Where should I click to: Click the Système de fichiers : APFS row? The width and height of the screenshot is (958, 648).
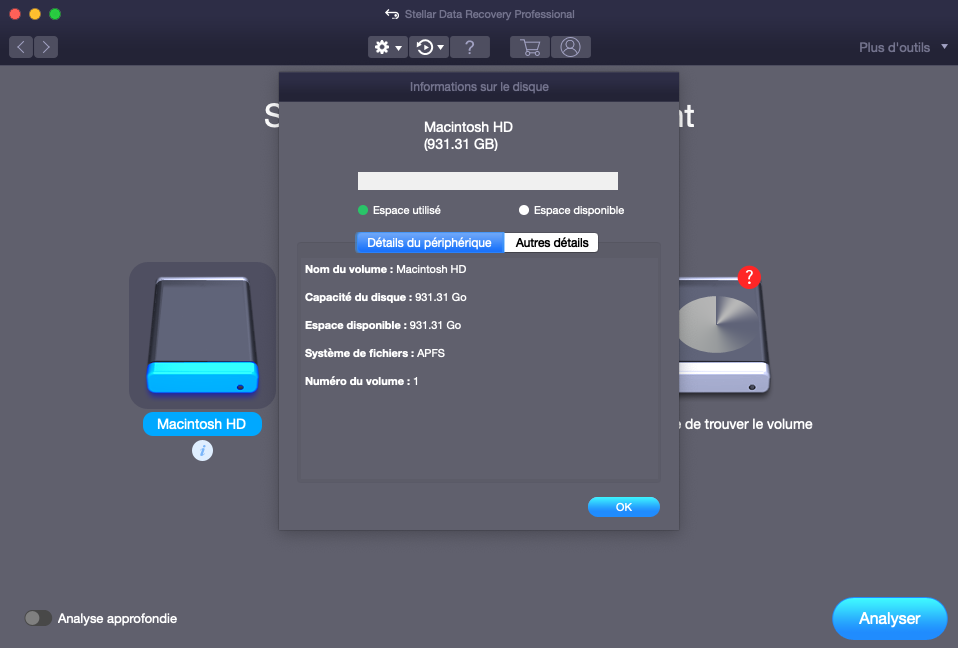(375, 354)
